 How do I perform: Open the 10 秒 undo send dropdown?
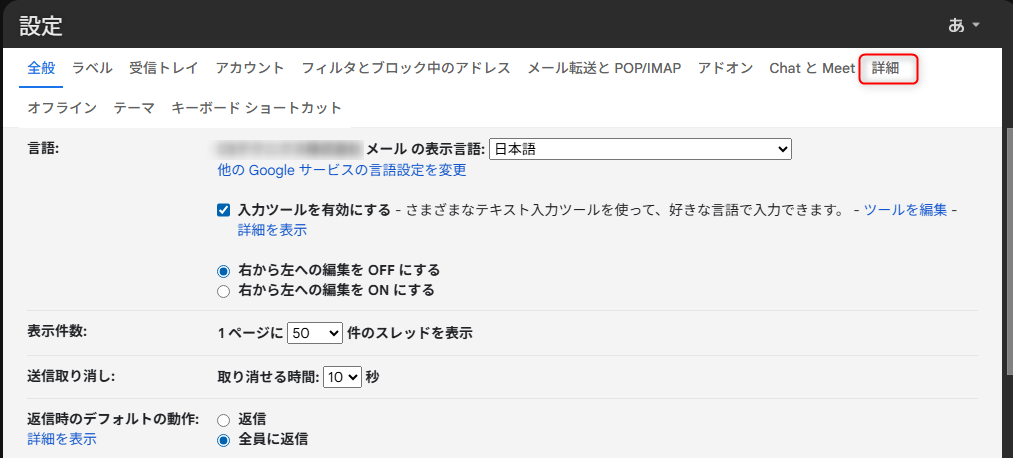click(x=342, y=377)
